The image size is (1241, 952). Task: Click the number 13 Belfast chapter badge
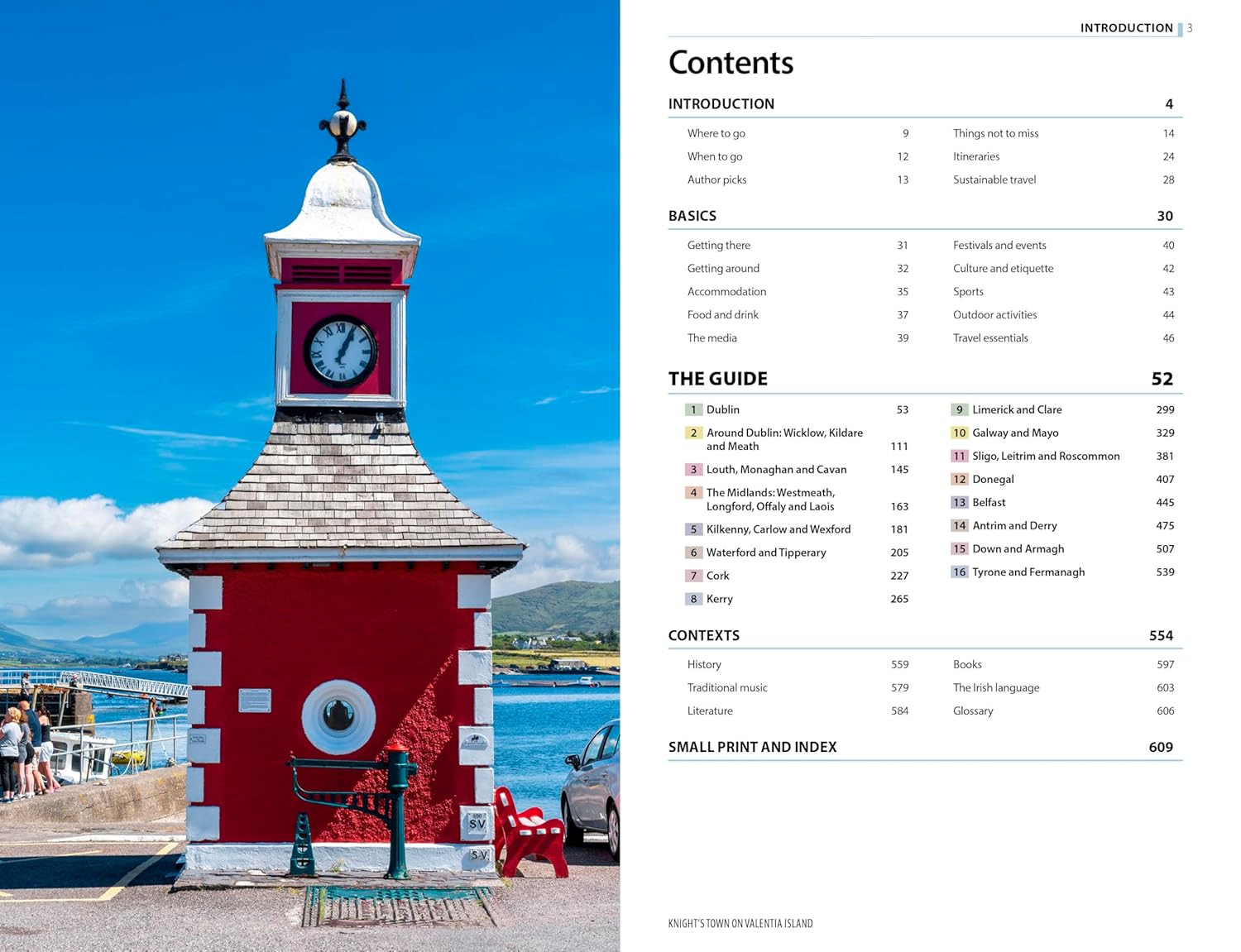(959, 502)
